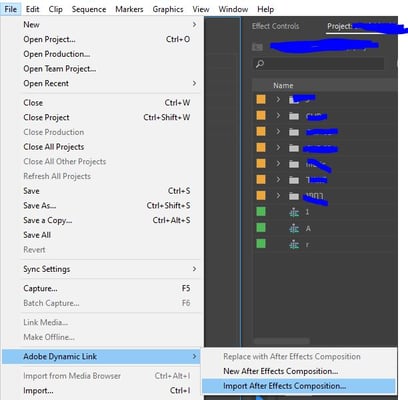Screen dimensions: 408x400
Task: Open the File menu
Action: pos(11,9)
